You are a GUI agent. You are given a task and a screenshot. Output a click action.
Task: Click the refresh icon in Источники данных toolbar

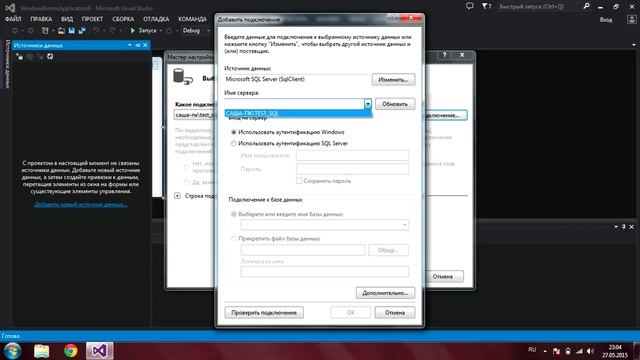[x=50, y=56]
